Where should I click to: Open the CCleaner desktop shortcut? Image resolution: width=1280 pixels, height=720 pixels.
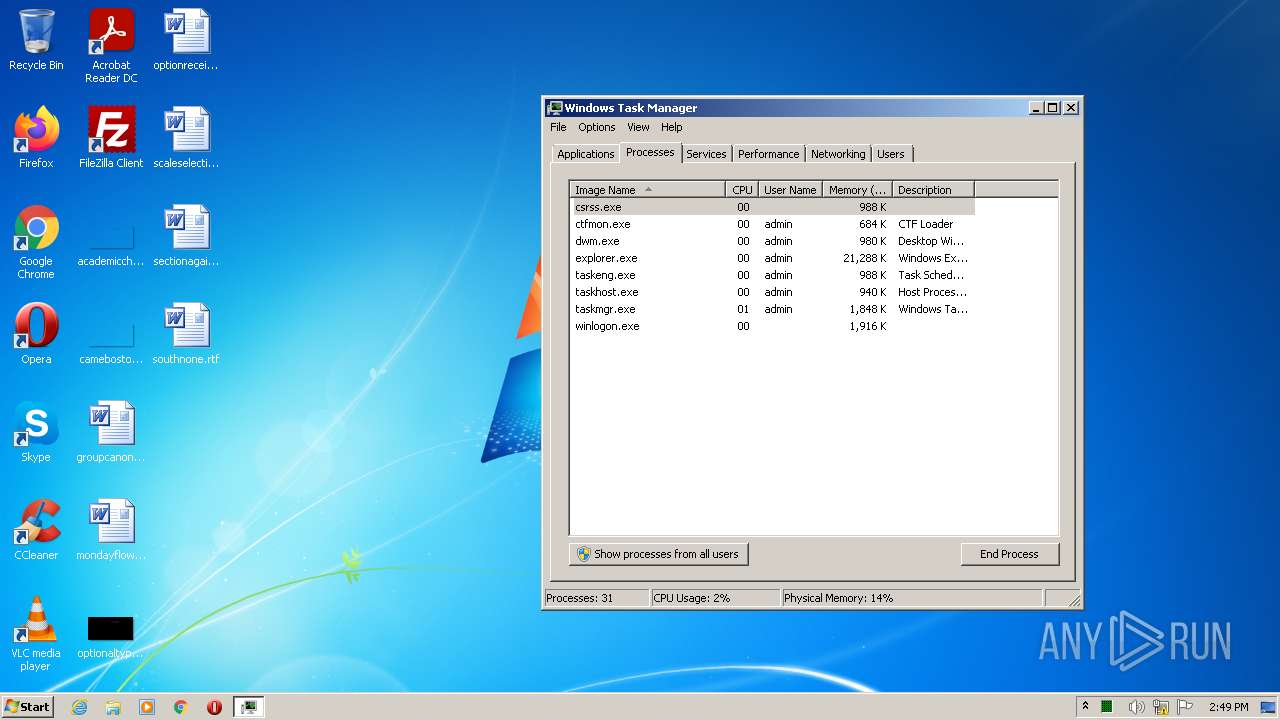pos(36,530)
